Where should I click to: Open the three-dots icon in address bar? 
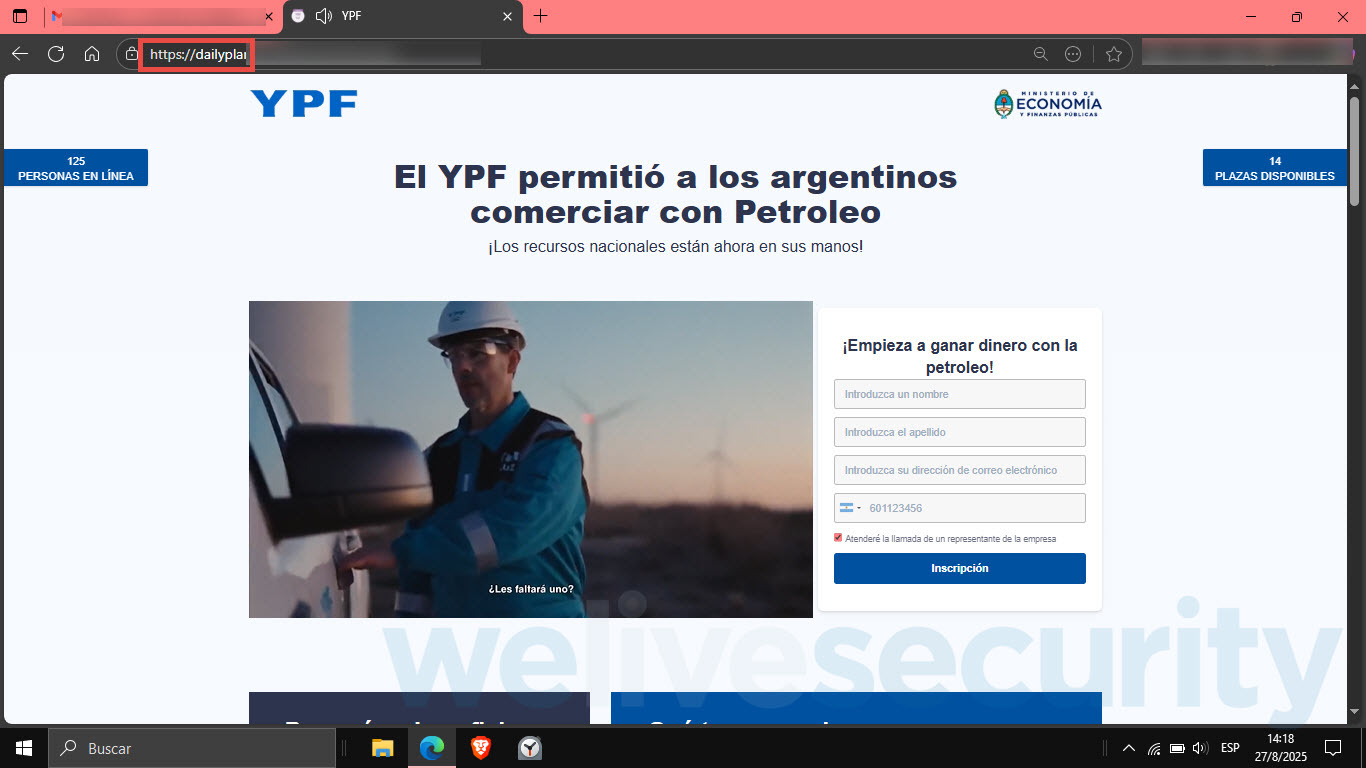(x=1073, y=54)
